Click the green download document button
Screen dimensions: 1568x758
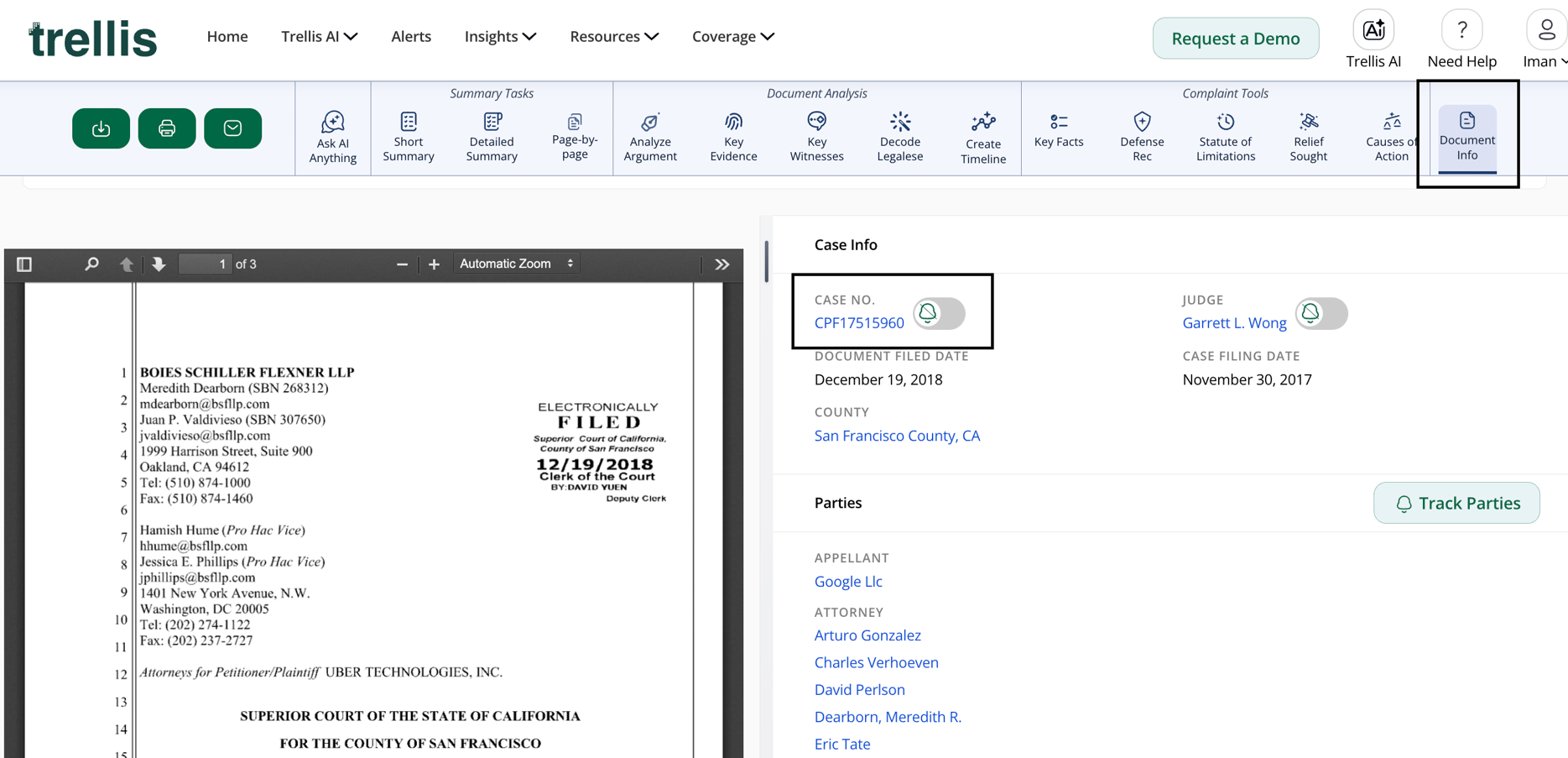[x=101, y=128]
